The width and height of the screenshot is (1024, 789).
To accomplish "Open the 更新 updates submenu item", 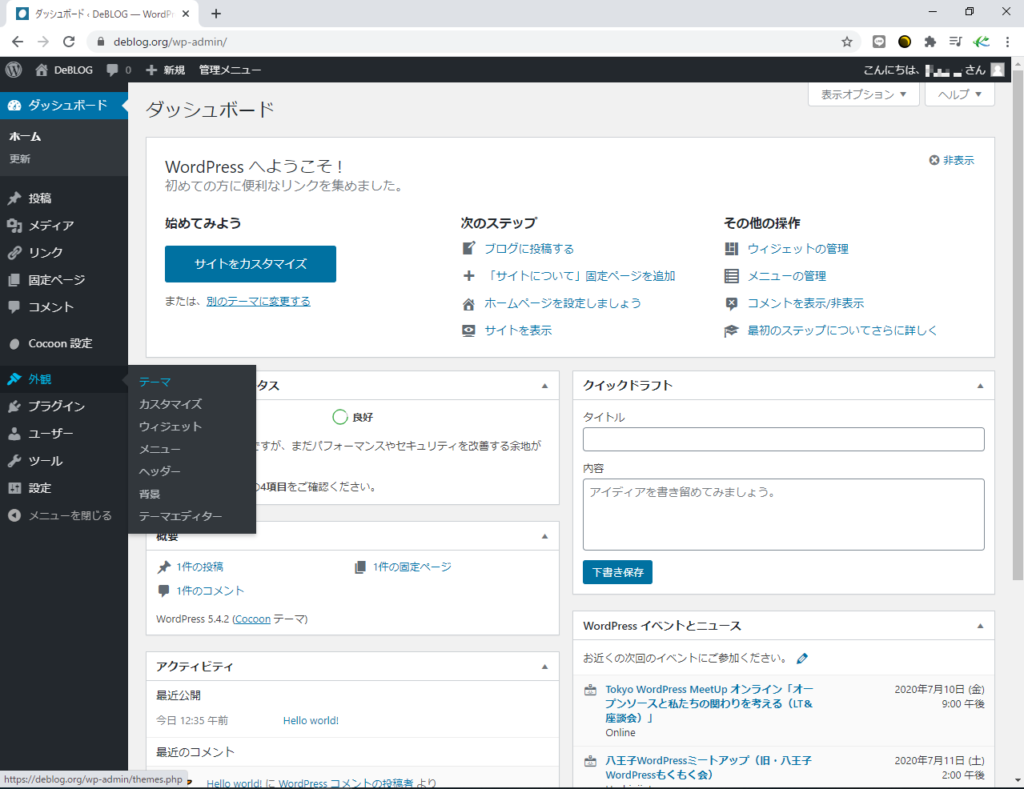I will (20, 159).
